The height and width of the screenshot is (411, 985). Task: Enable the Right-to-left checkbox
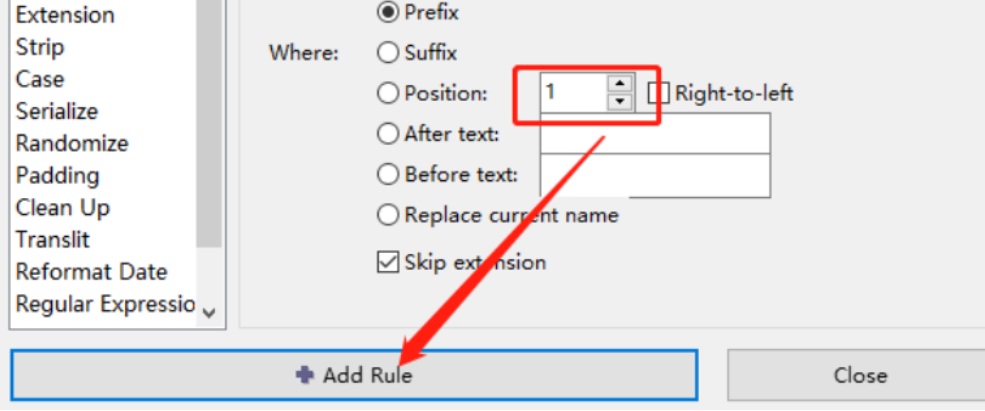click(x=658, y=94)
